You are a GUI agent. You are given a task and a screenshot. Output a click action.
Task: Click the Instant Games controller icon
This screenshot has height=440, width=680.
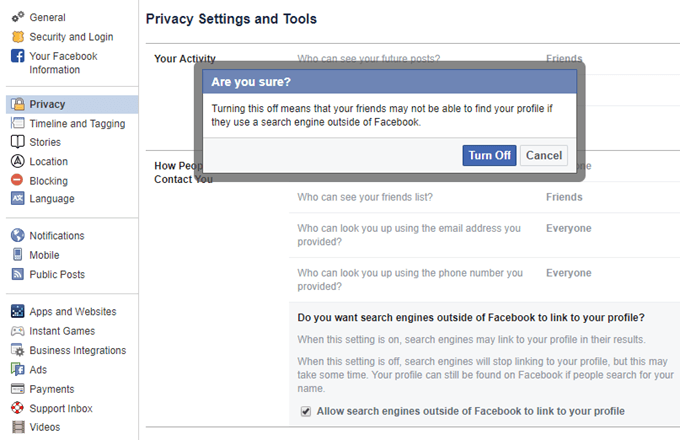17,331
